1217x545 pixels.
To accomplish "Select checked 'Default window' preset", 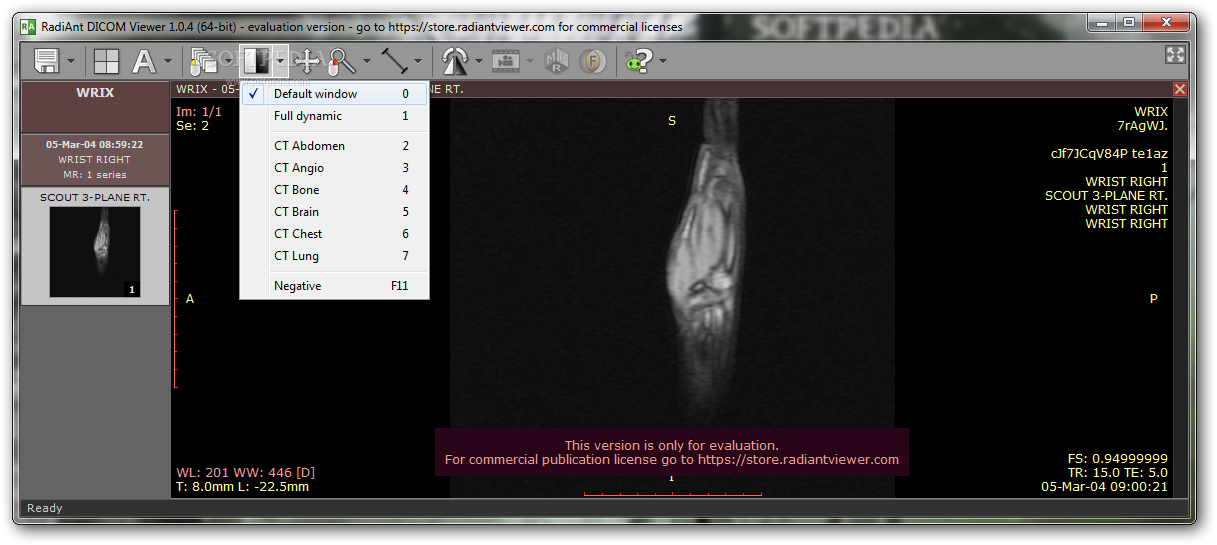I will (x=335, y=94).
